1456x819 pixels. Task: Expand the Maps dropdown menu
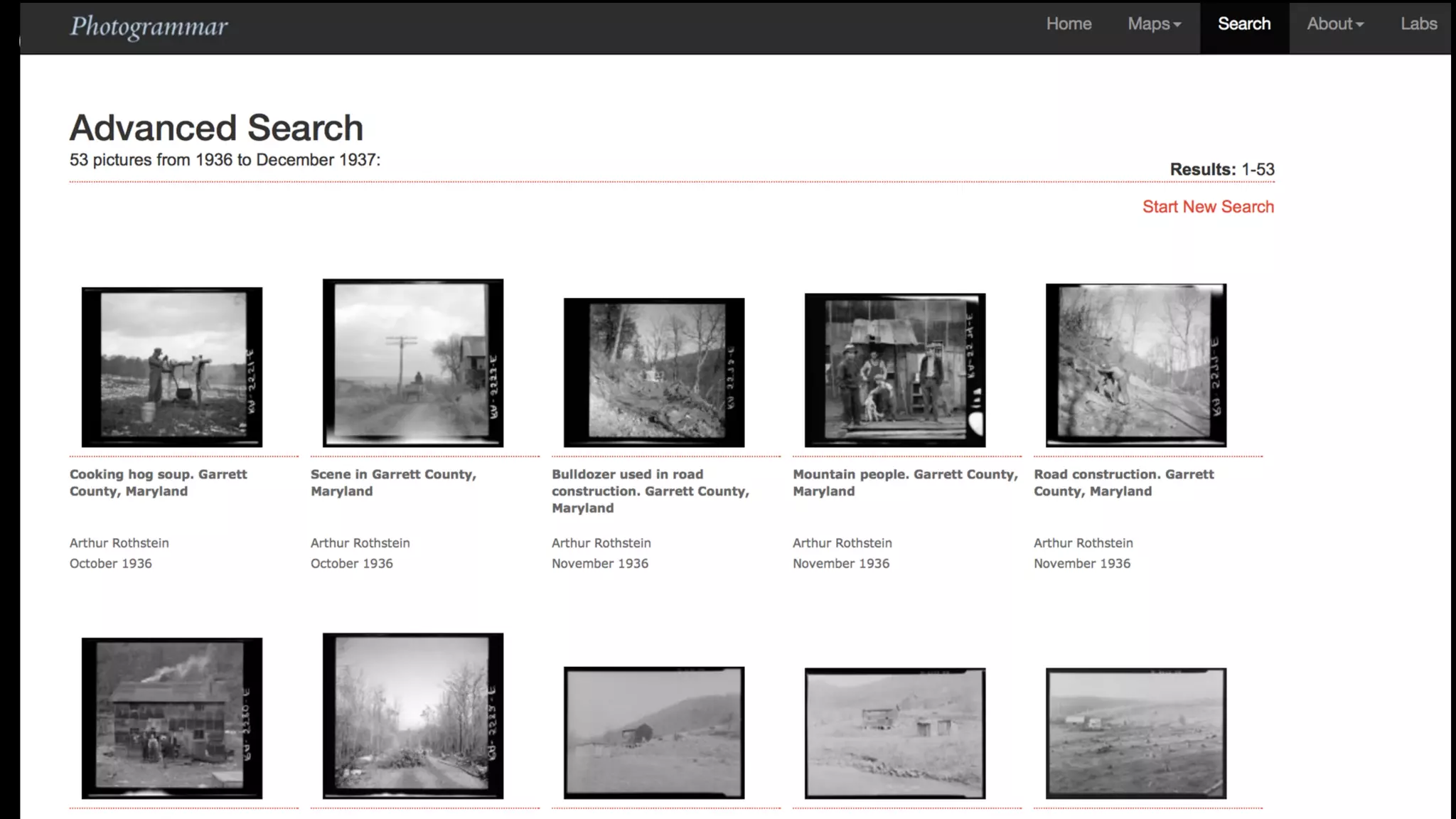1154,24
